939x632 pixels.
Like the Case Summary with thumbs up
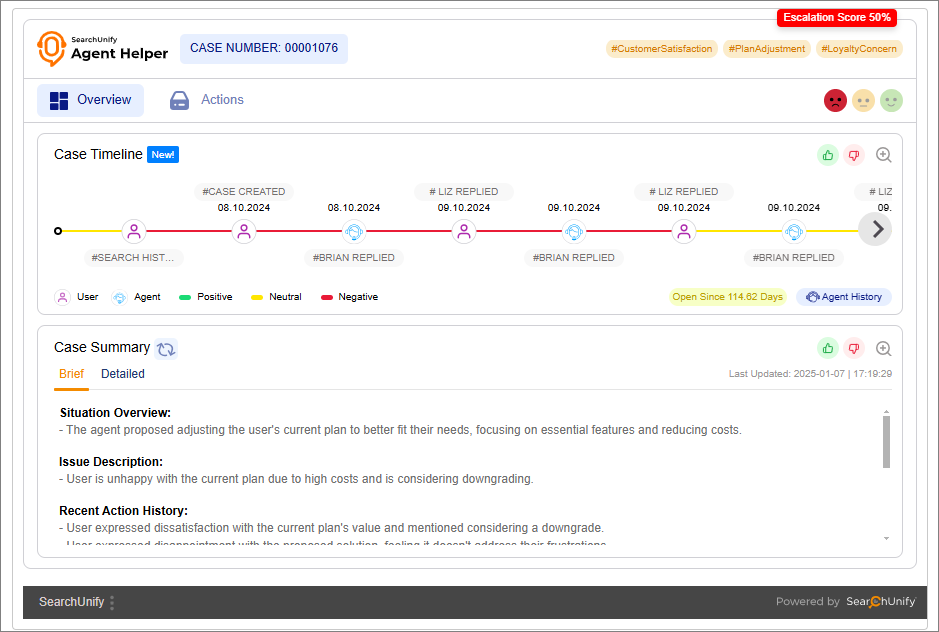(827, 348)
